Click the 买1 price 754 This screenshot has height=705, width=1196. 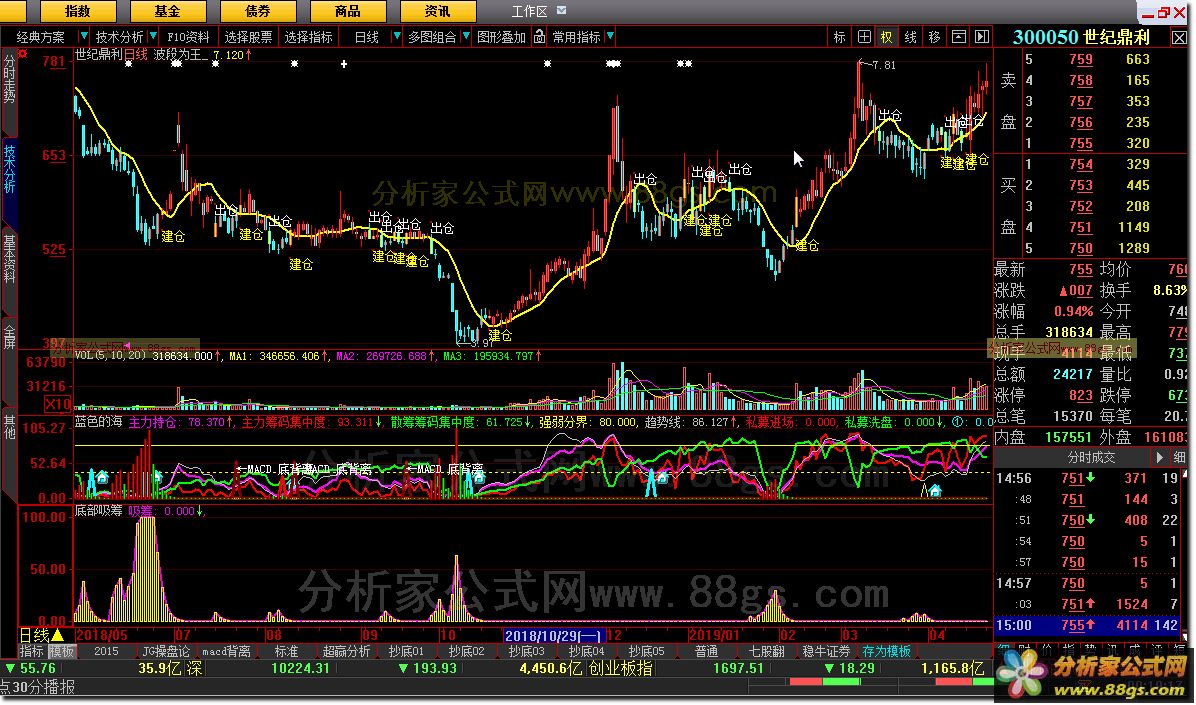[x=1081, y=164]
